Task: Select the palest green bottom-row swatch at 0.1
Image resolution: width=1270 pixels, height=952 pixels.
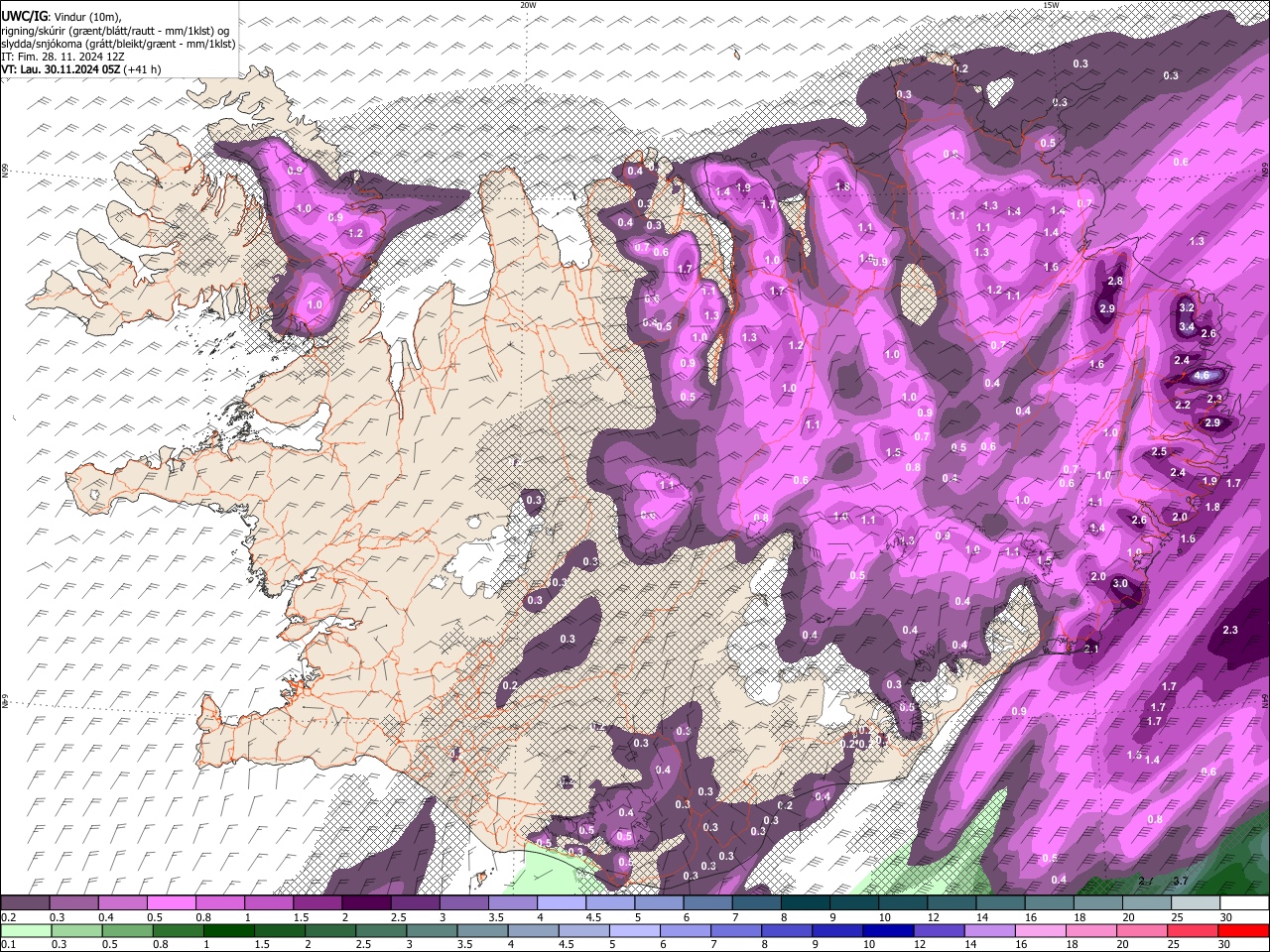Action: click(x=25, y=931)
